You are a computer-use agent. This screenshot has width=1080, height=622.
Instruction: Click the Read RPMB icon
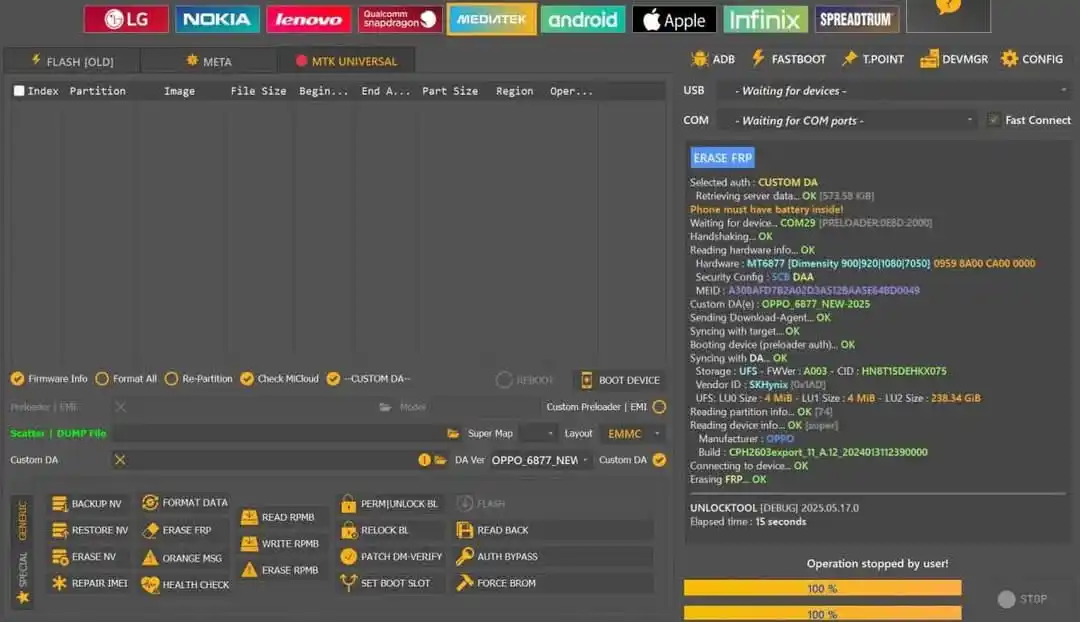[249, 517]
